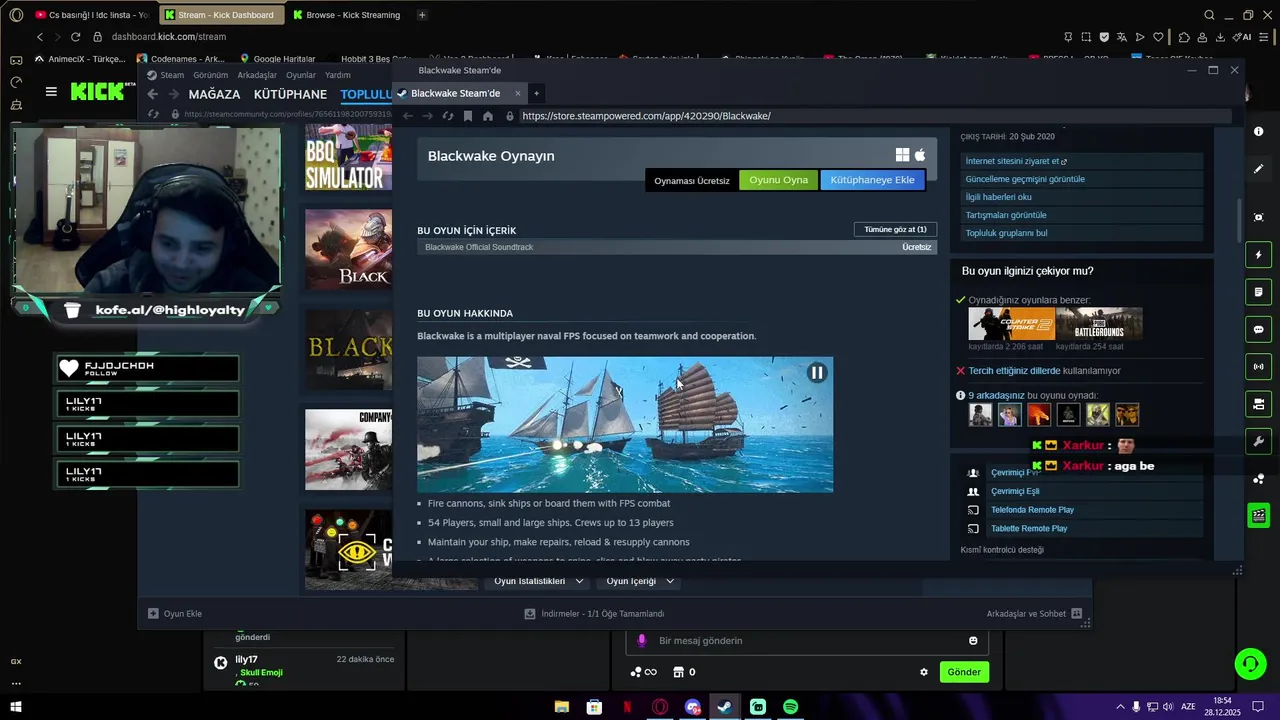The image size is (1280, 720).
Task: Open BBQ Simulator game thumbnail in Steam
Action: tap(348, 158)
